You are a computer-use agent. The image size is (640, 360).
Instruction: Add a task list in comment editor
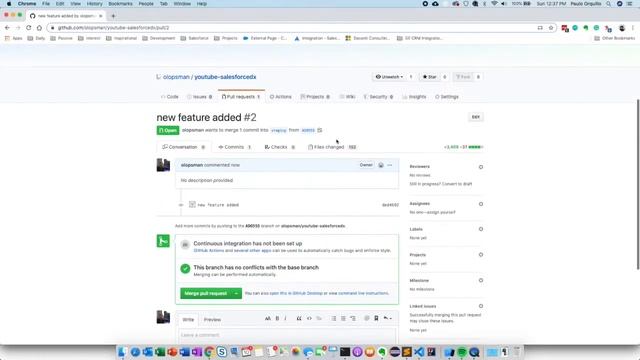353,318
